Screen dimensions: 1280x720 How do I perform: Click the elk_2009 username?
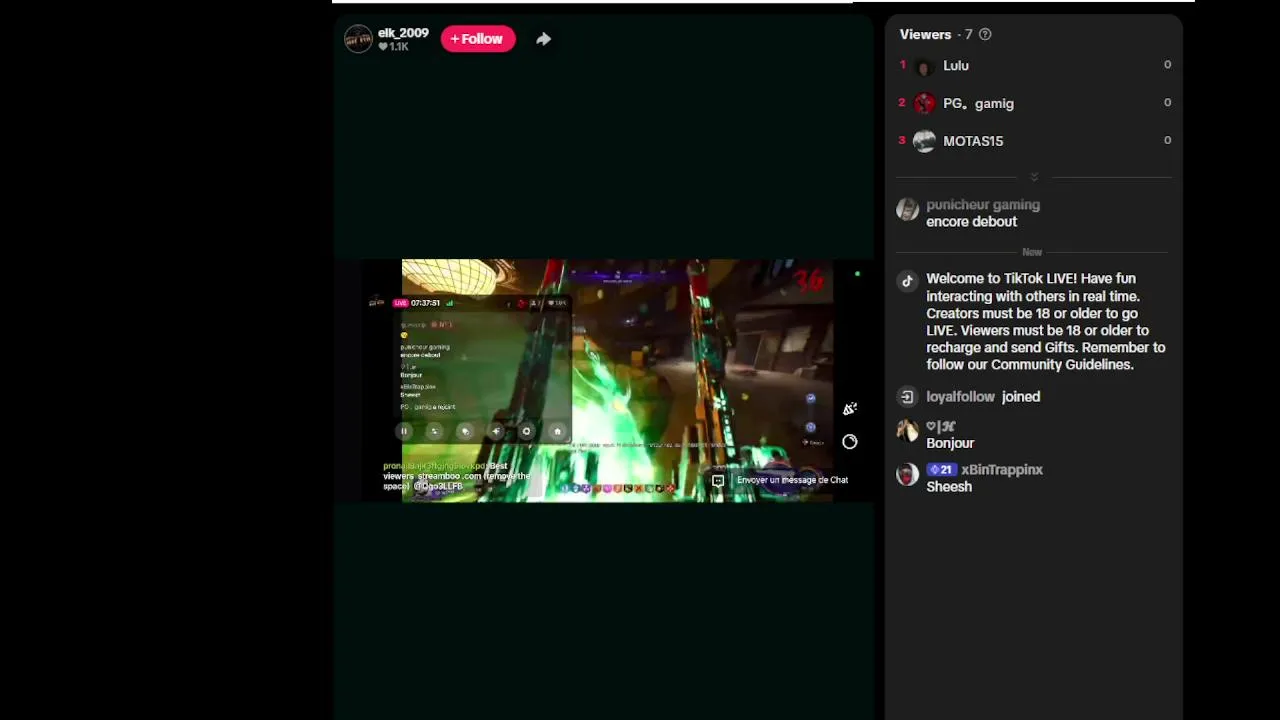[x=403, y=33]
